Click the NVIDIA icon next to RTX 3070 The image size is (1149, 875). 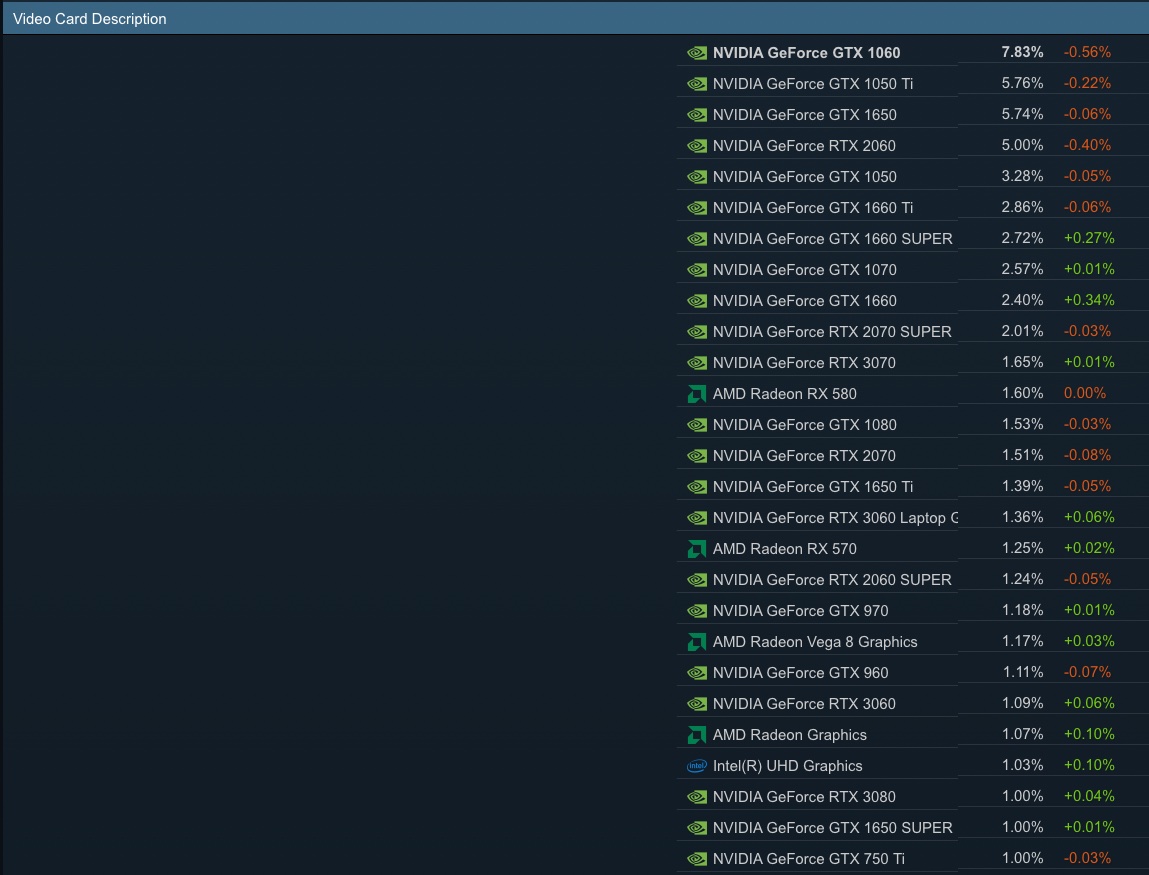pos(697,363)
